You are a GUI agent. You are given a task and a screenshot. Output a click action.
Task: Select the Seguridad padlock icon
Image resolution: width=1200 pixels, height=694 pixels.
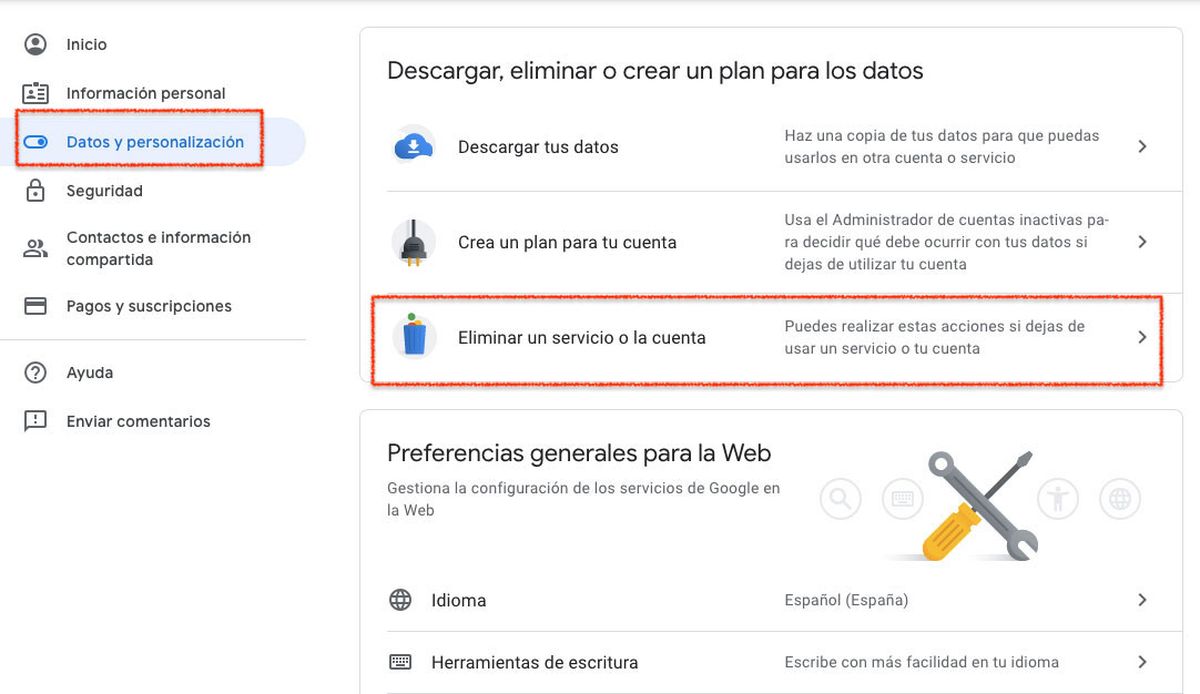(x=36, y=190)
